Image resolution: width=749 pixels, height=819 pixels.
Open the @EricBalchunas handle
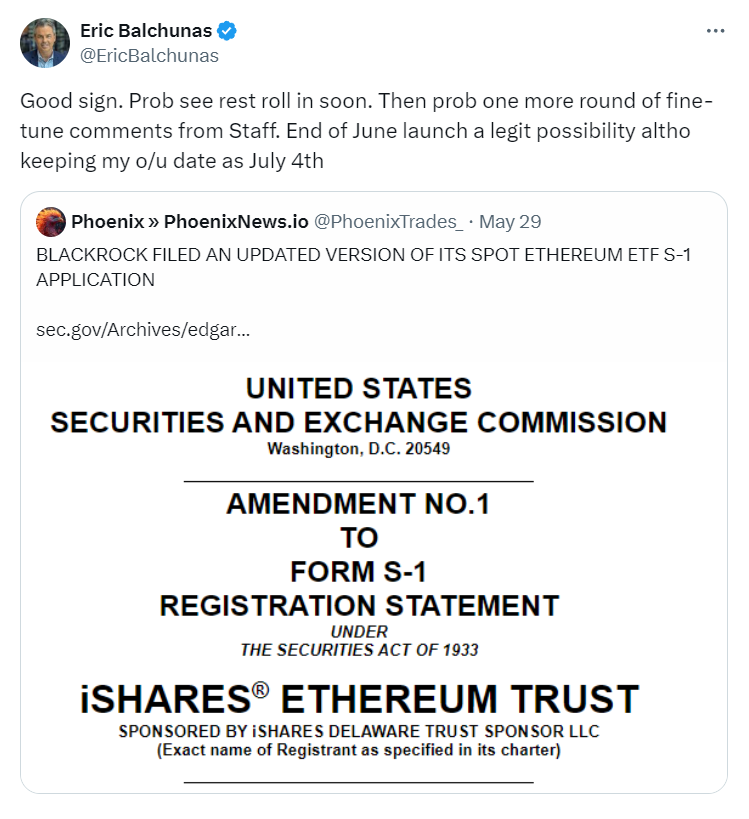pyautogui.click(x=149, y=56)
